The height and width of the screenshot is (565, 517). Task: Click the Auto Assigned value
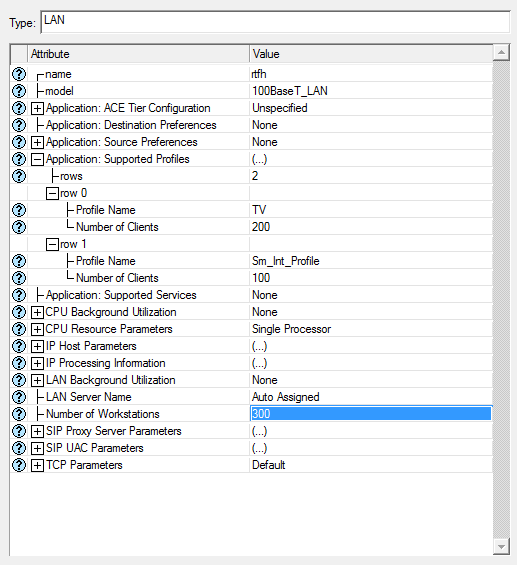click(x=371, y=397)
